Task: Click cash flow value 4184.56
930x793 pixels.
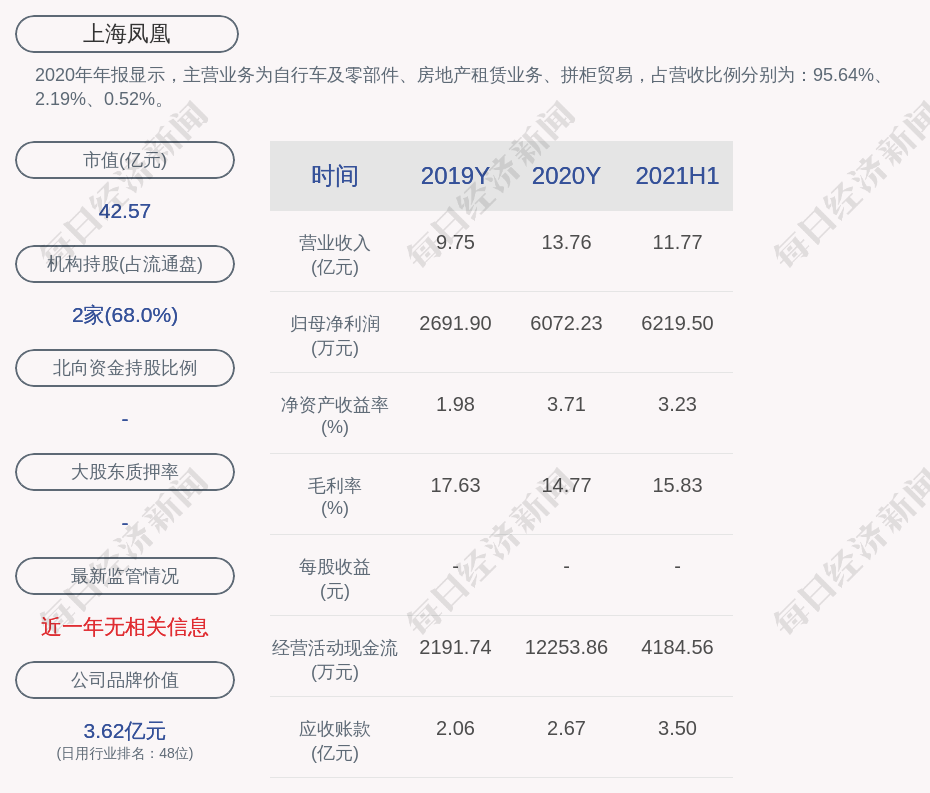Action: point(677,647)
